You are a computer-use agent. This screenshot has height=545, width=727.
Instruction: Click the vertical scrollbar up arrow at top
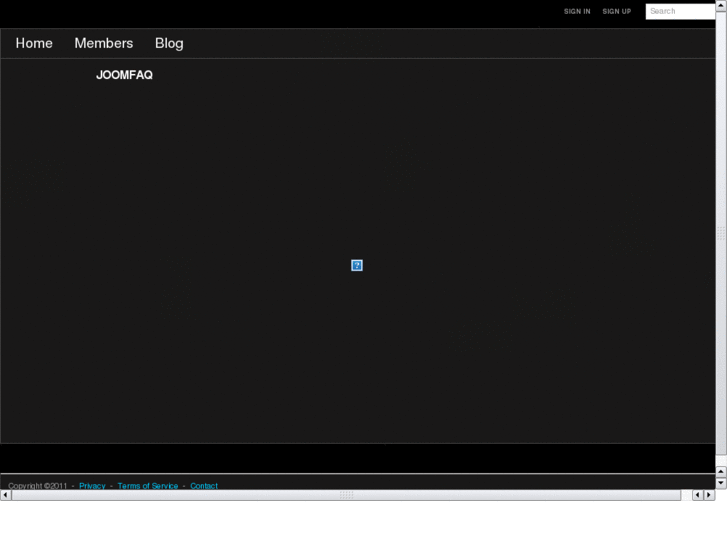click(x=721, y=6)
